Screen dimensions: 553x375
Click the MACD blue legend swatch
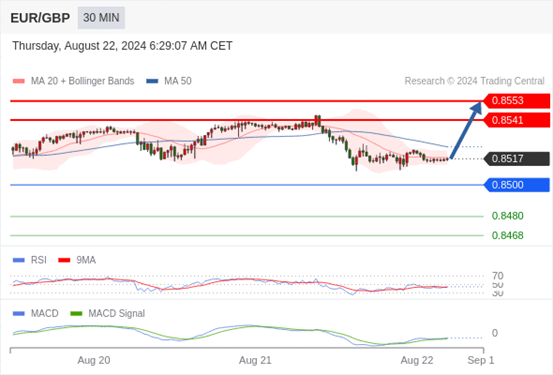[x=19, y=314]
